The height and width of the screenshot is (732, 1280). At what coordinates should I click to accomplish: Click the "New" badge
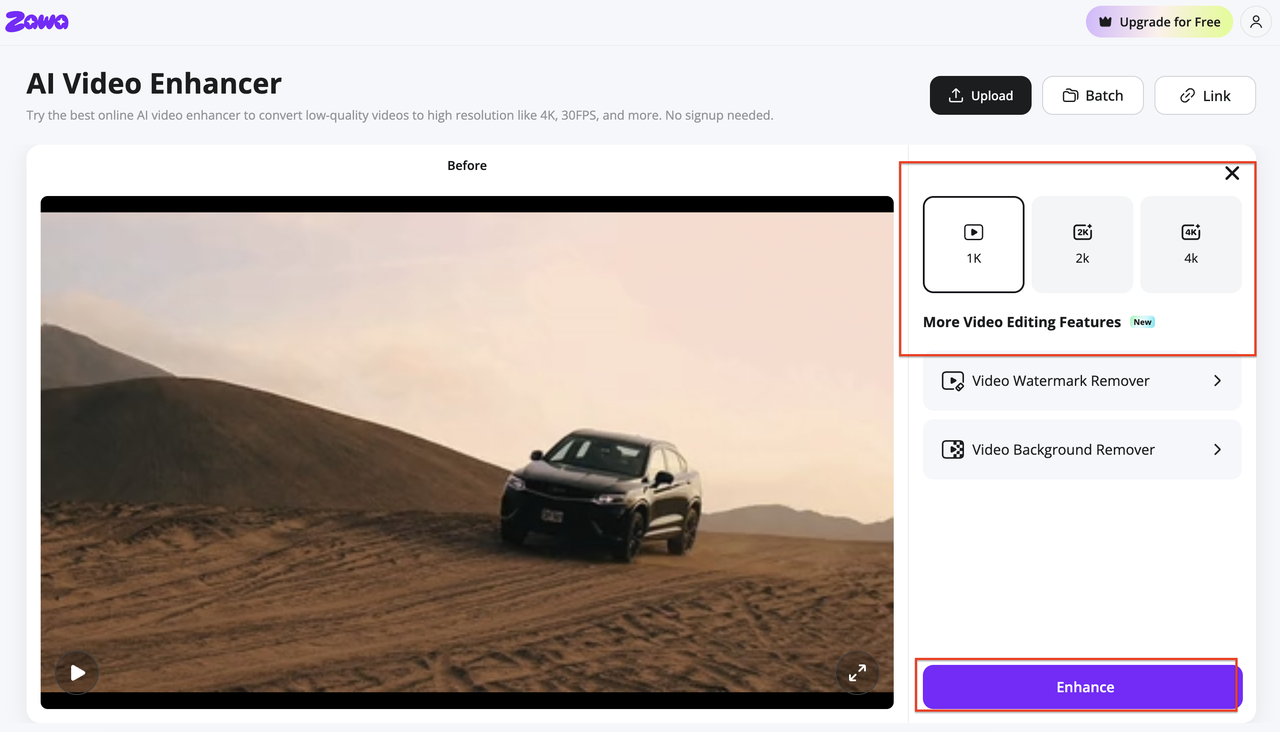click(1142, 322)
